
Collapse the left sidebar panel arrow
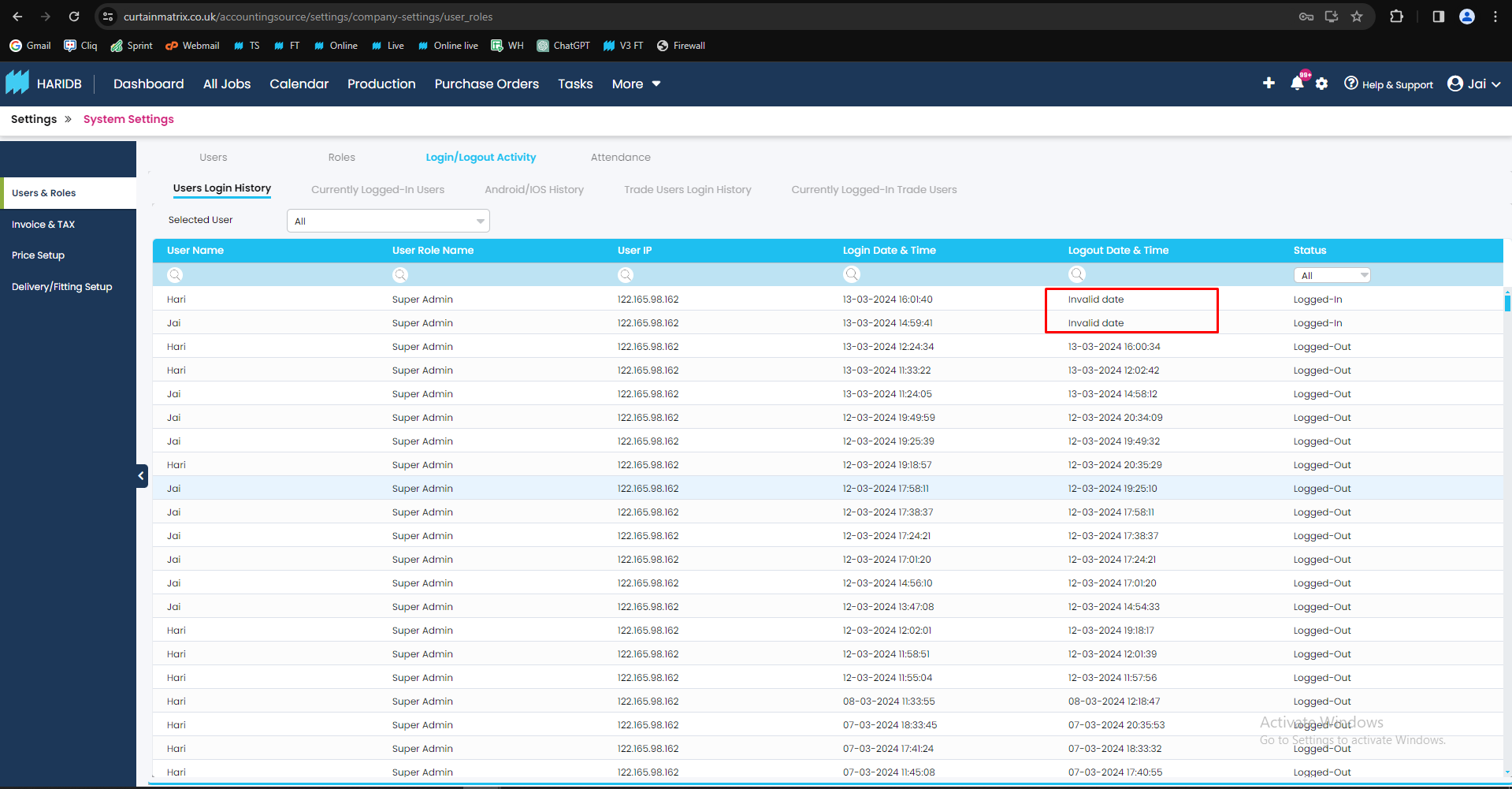(142, 475)
